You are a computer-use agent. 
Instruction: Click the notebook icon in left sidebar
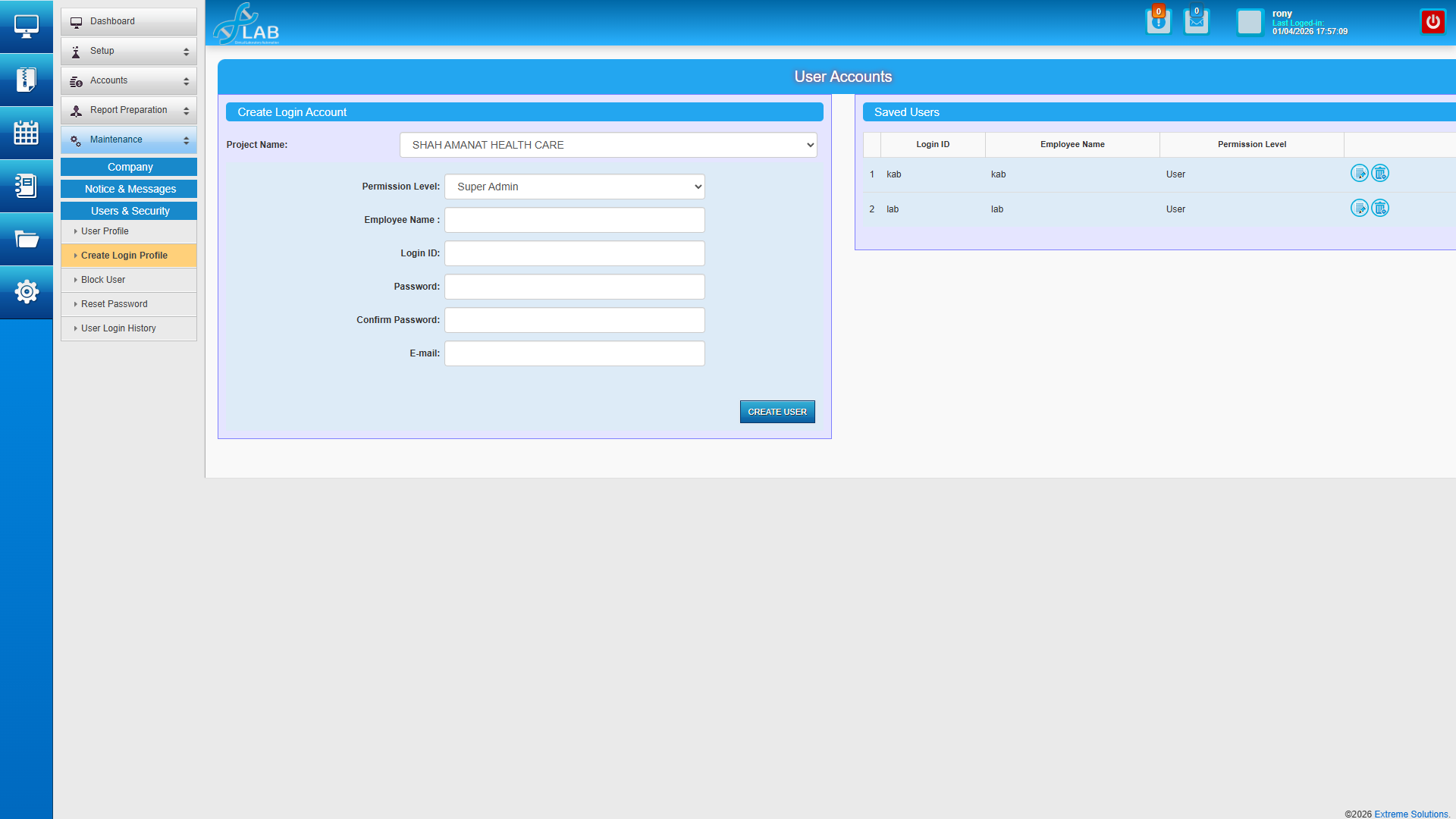pos(26,186)
